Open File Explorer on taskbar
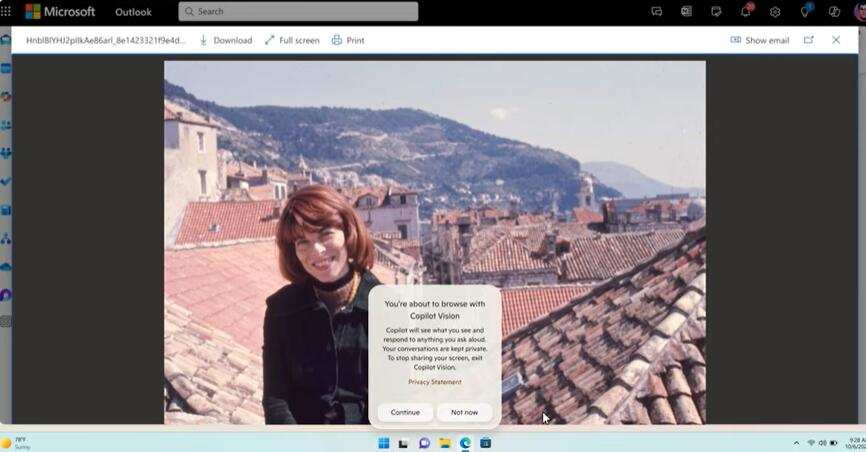866x452 pixels. tap(445, 443)
